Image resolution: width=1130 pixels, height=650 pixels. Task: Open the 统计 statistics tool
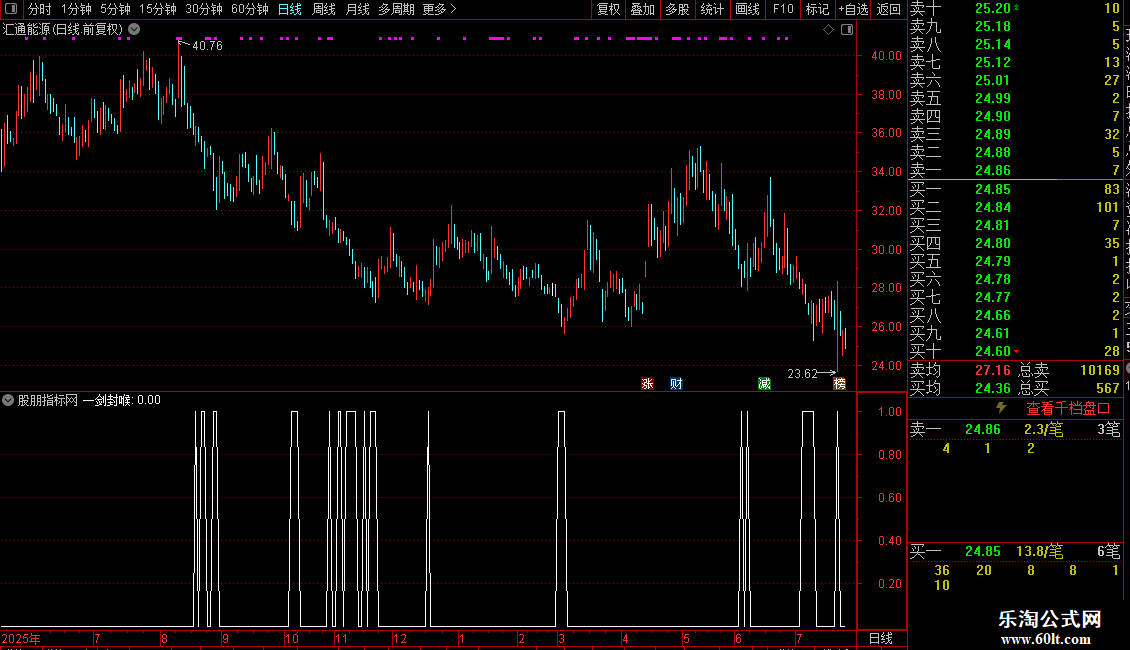(712, 9)
